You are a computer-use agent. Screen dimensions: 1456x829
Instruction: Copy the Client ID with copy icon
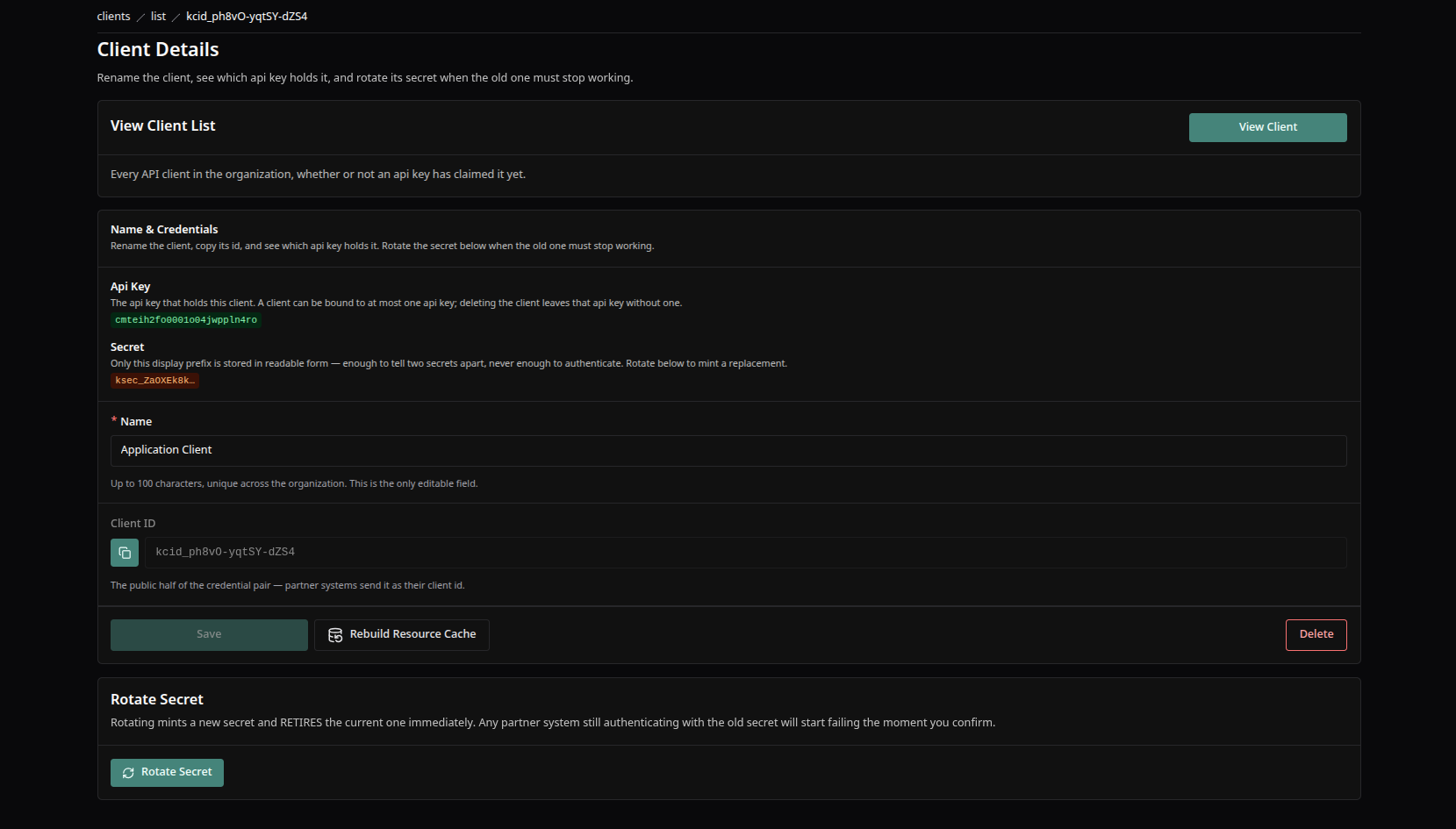[125, 553]
